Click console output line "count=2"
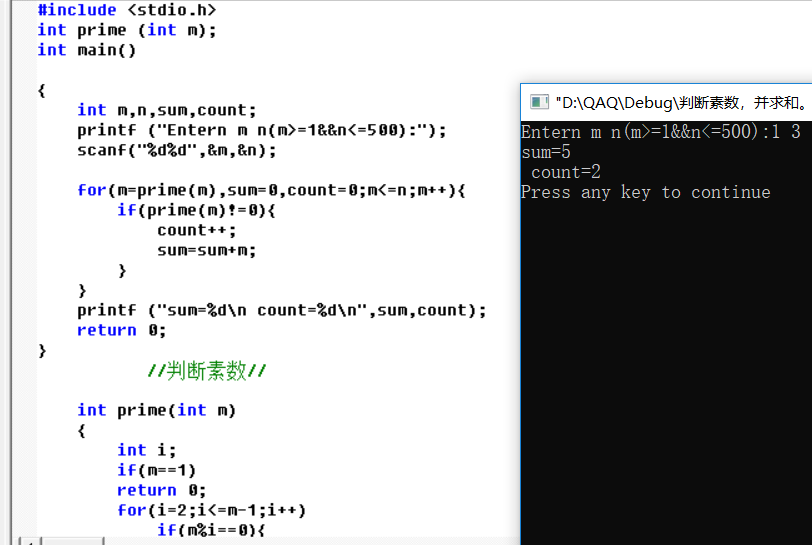This screenshot has height=545, width=812. click(x=566, y=172)
